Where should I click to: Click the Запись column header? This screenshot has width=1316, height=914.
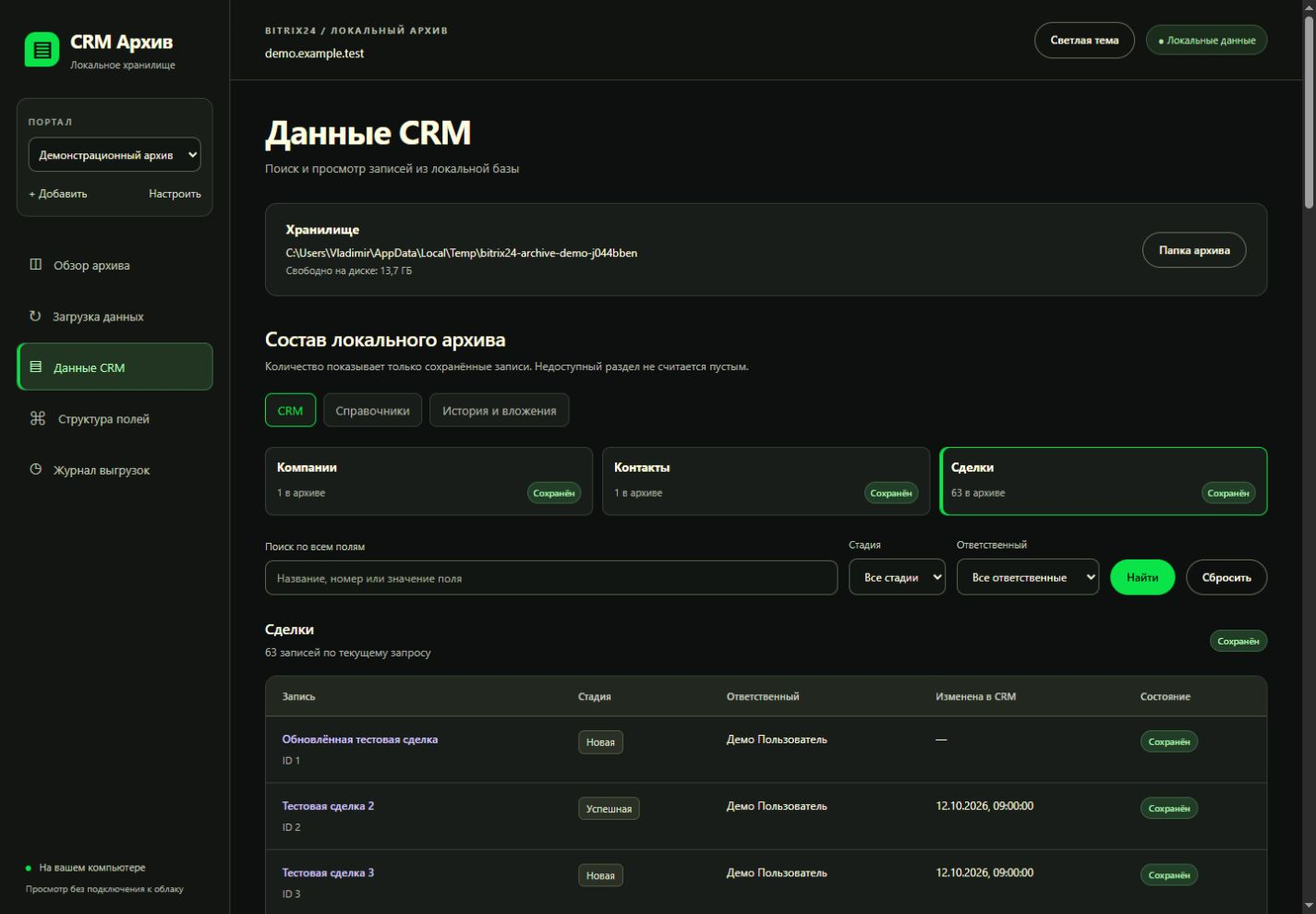[298, 697]
